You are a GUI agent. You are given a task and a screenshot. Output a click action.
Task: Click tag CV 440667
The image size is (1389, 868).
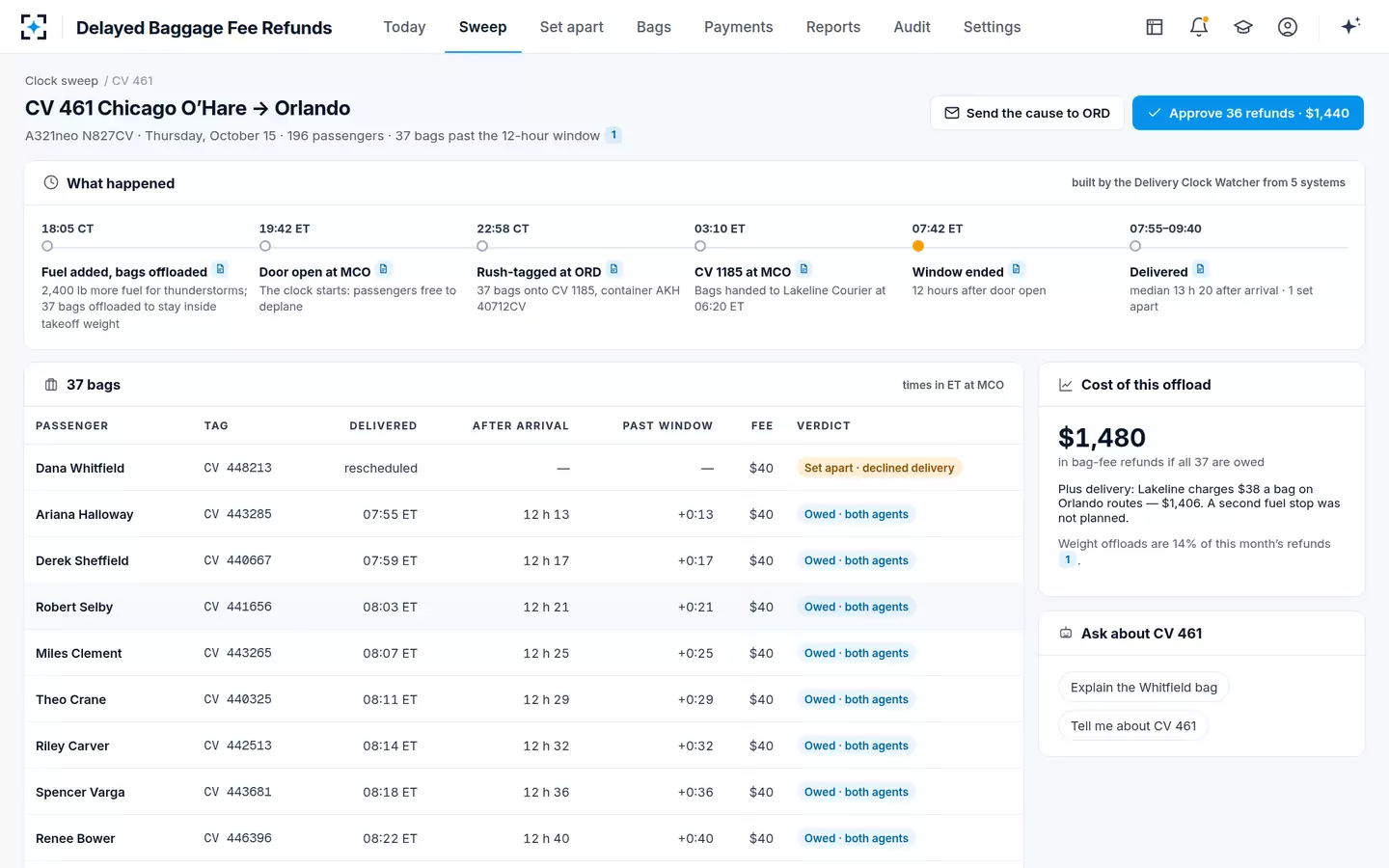[237, 560]
